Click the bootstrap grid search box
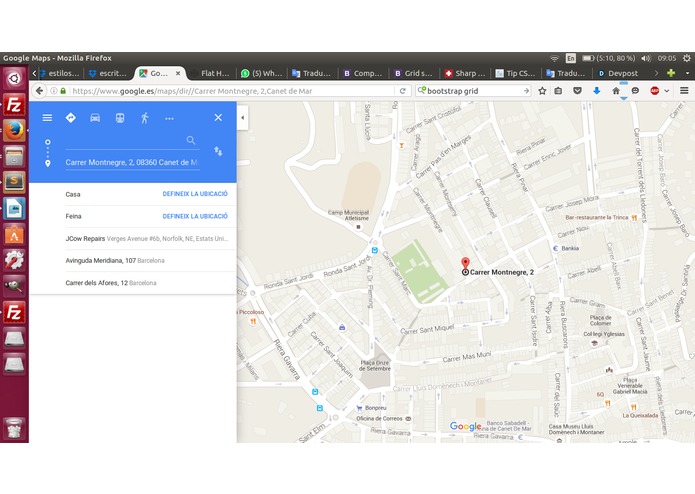Image resolution: width=695 pixels, height=494 pixels. point(473,91)
